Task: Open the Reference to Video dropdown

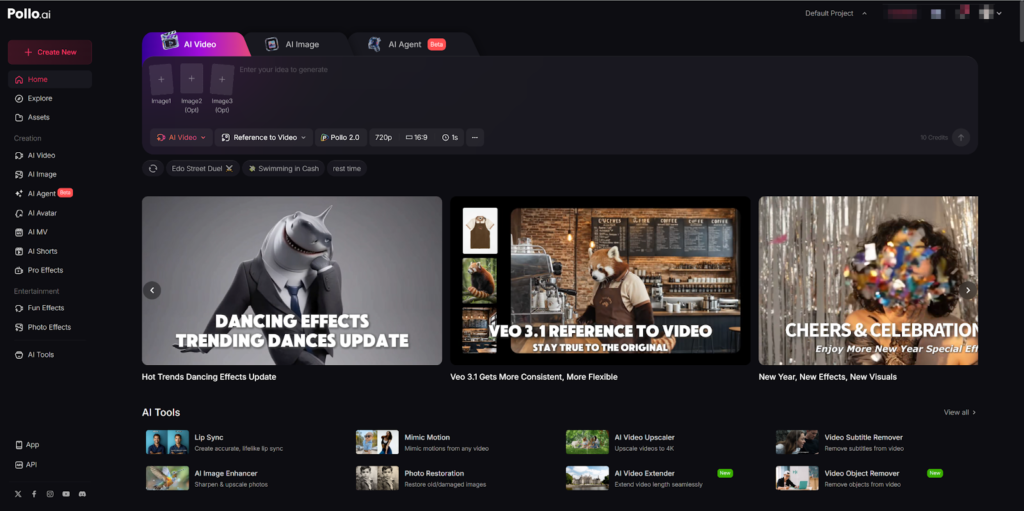Action: point(263,137)
